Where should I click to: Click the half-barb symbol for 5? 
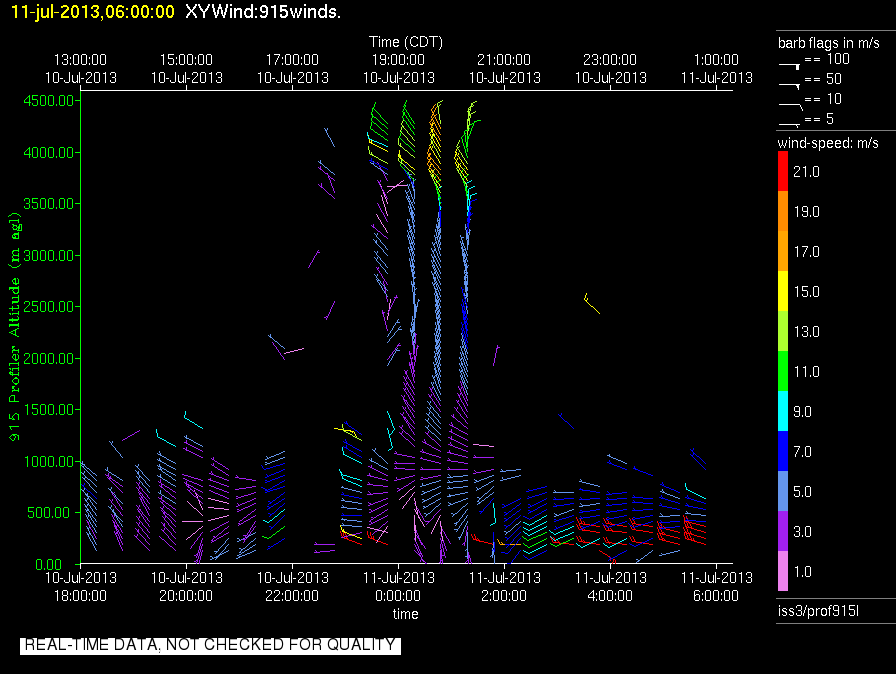click(790, 124)
